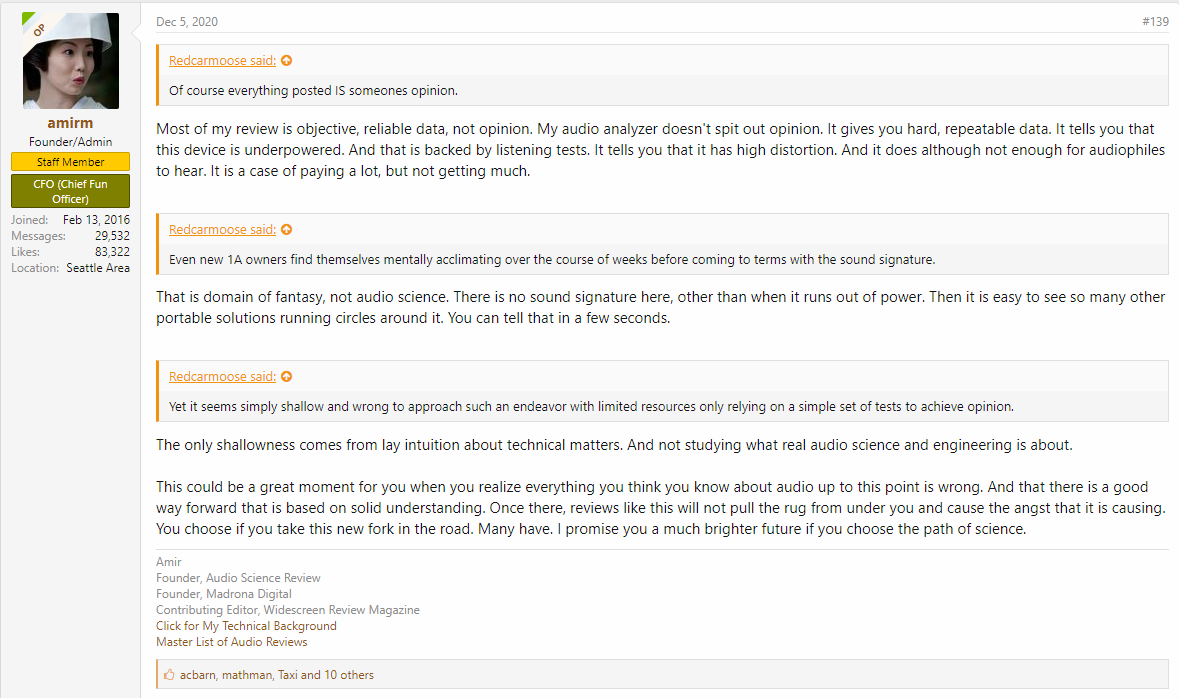The image size is (1179, 698).
Task: Click the CFO (Chief Fun Officer) banner
Action: [x=71, y=191]
